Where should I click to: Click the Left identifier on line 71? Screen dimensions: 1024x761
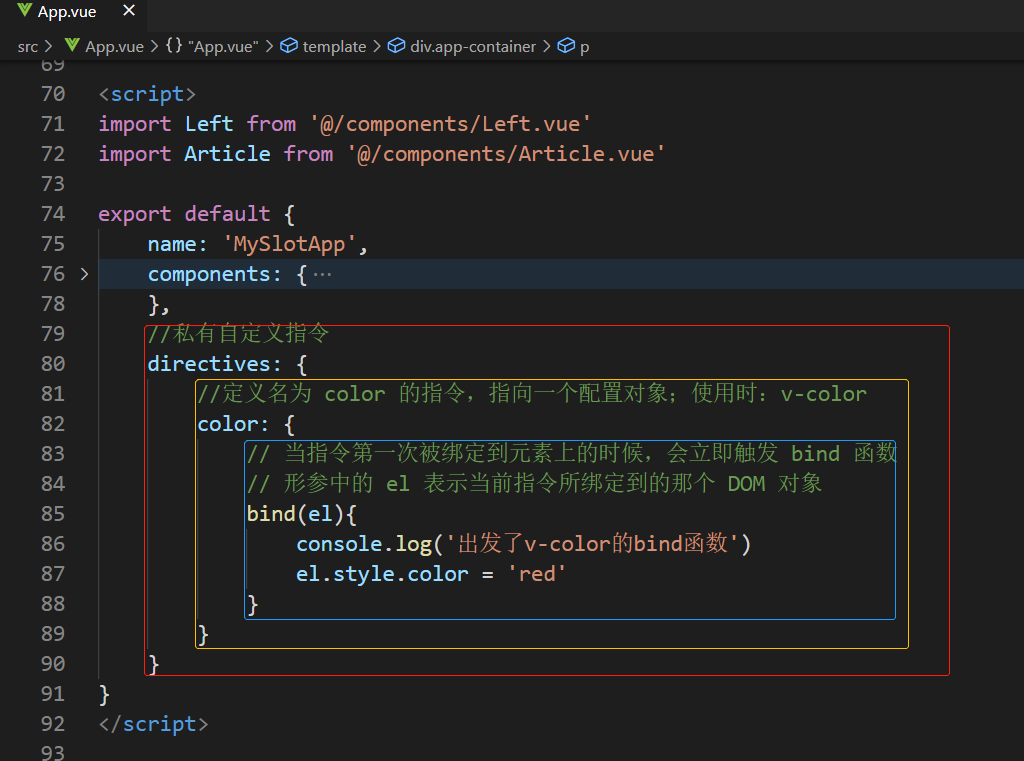coord(209,124)
